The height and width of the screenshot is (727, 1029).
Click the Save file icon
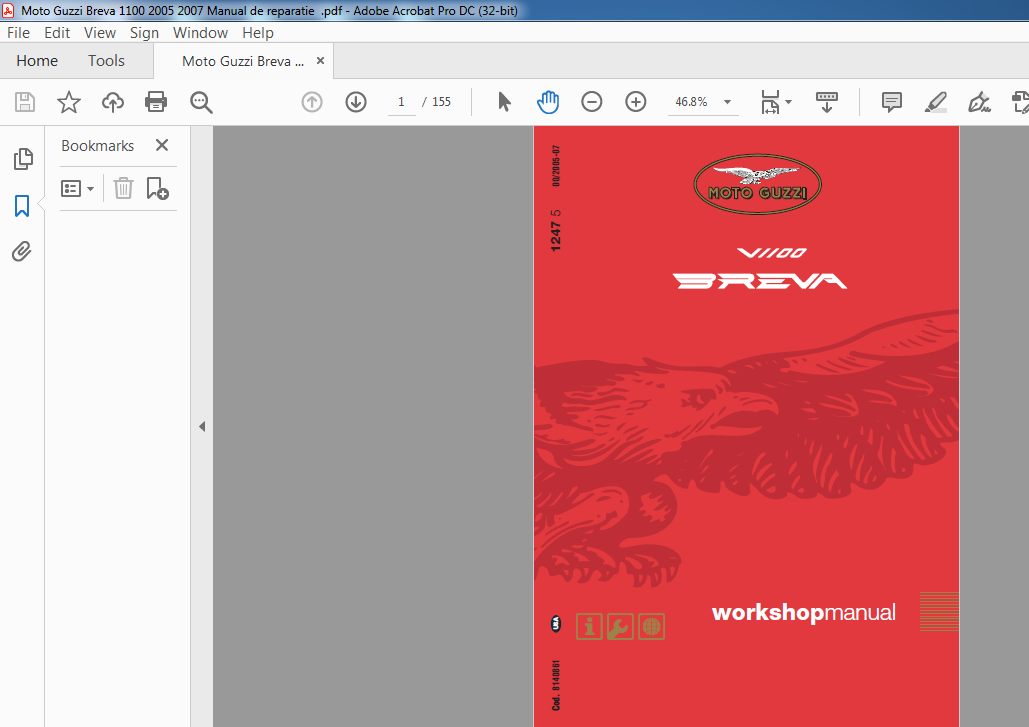tap(25, 102)
